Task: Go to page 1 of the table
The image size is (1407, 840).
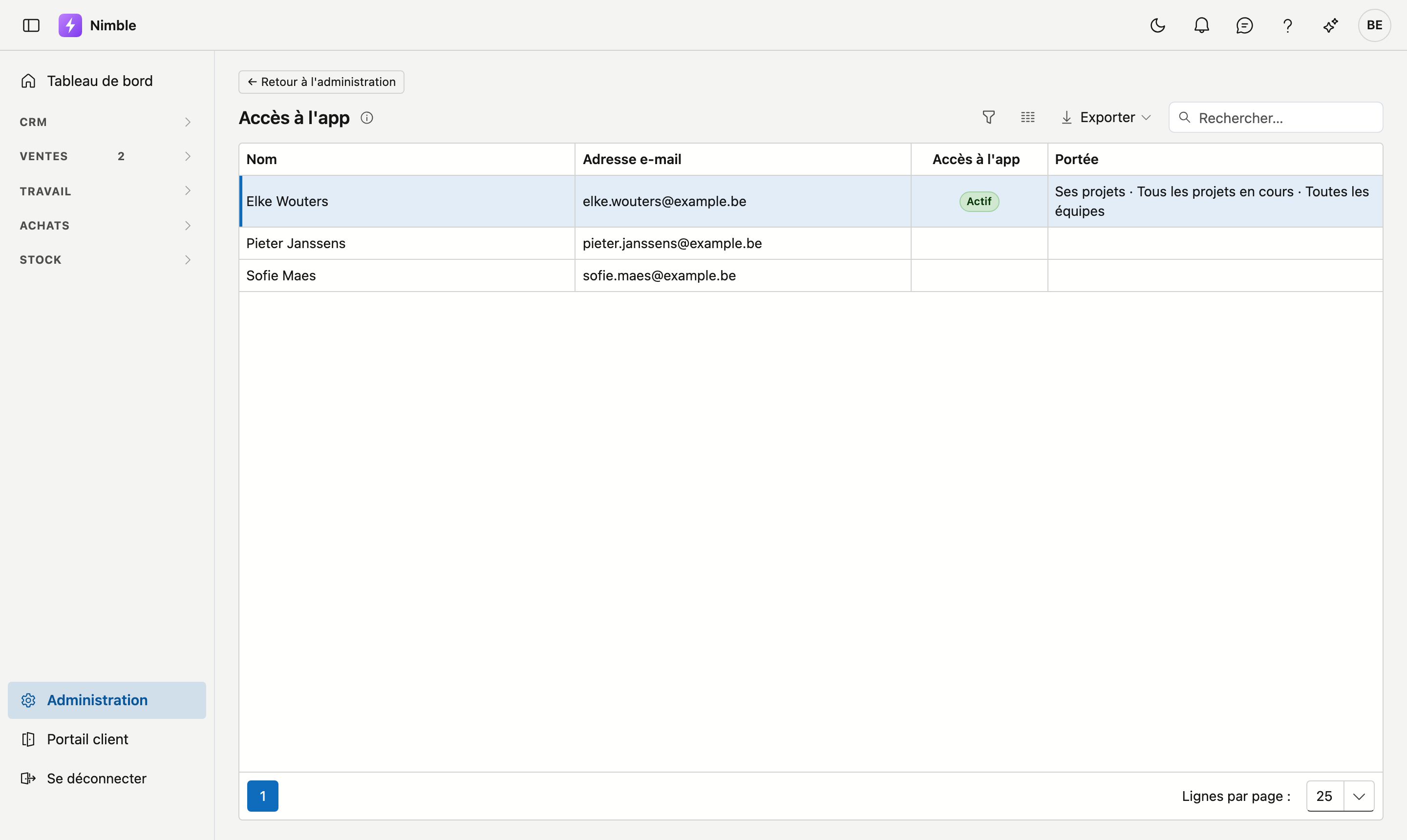Action: click(263, 796)
